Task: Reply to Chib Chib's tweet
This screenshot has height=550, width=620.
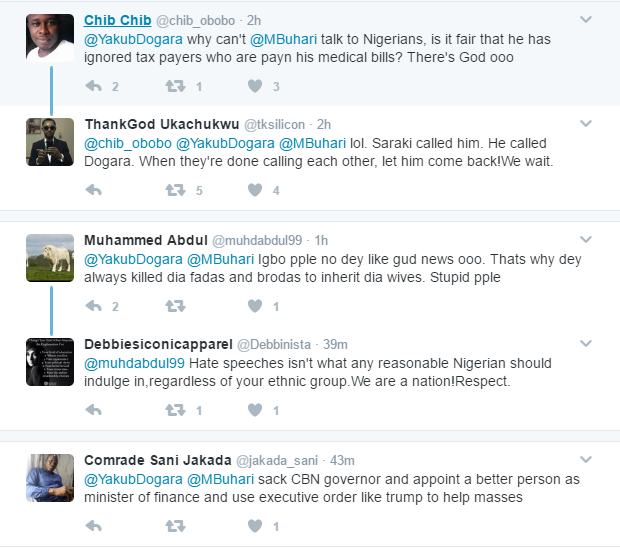Action: pyautogui.click(x=95, y=87)
